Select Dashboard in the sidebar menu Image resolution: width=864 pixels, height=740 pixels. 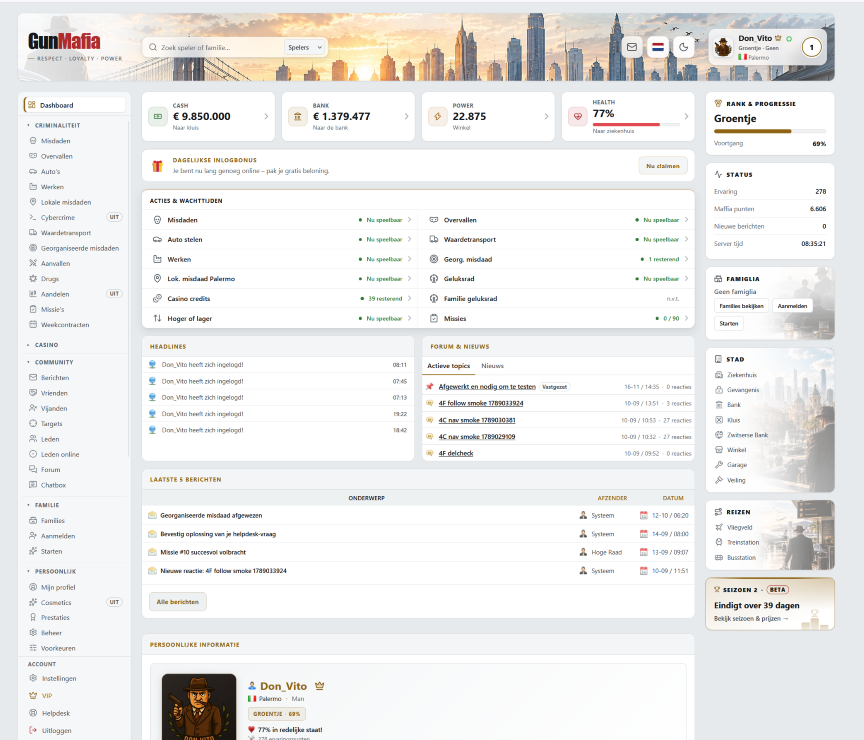tap(74, 105)
